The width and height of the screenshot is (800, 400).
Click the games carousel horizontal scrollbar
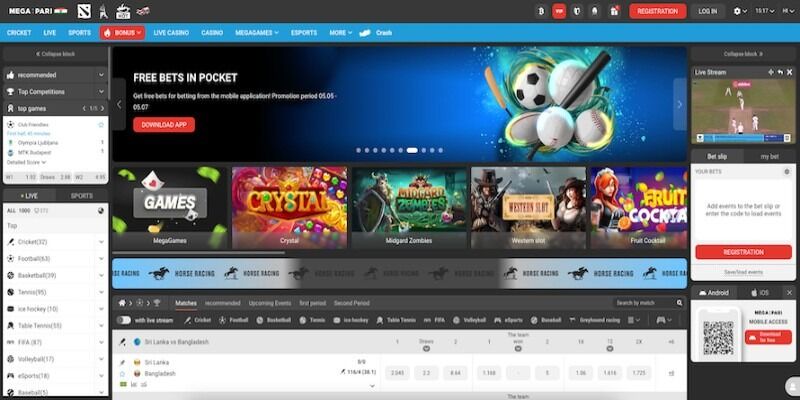(198, 253)
